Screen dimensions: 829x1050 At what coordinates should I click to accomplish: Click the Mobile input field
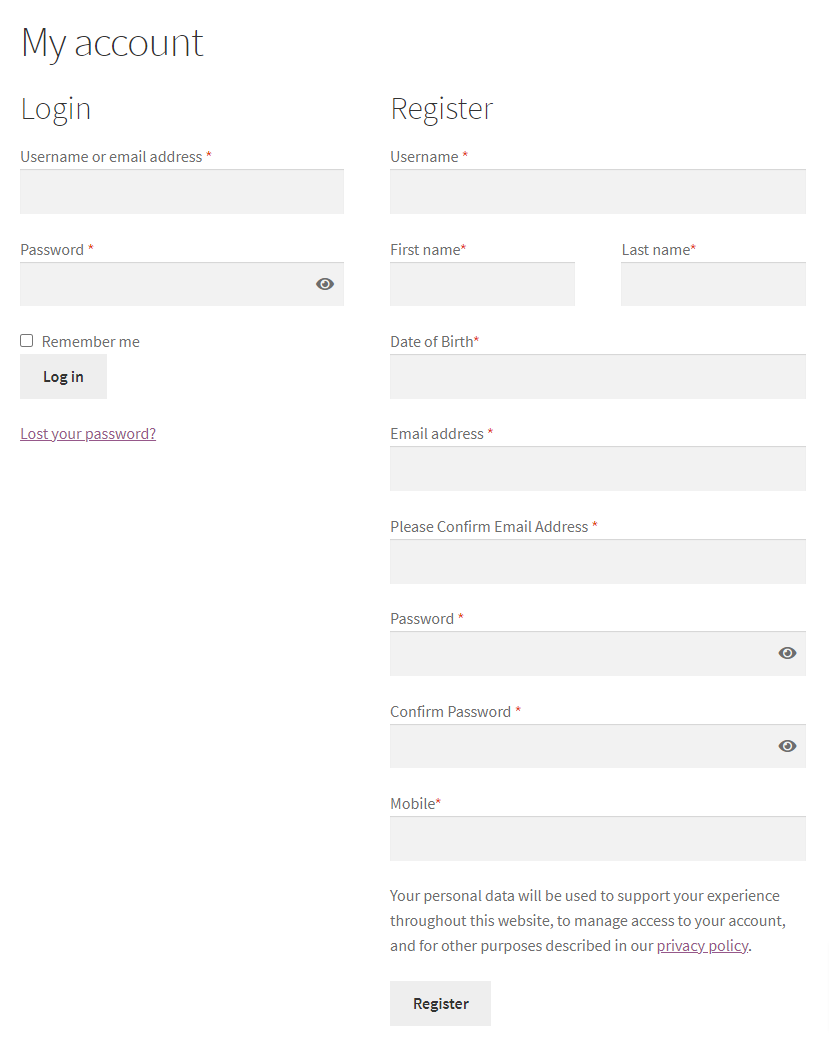598,838
